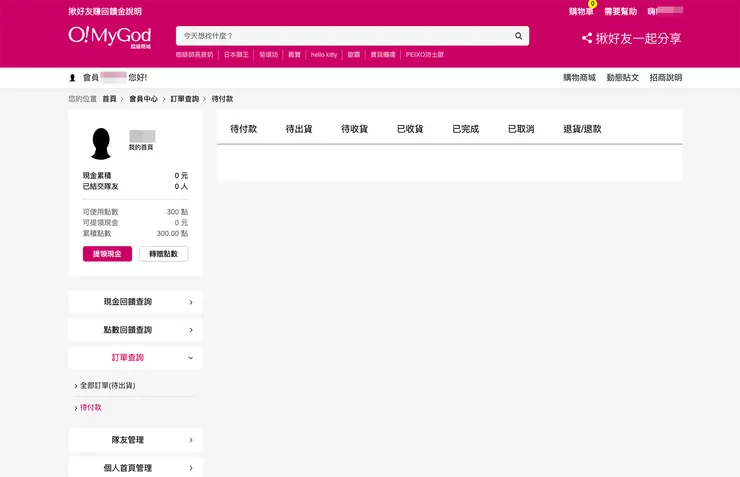Click the 300 點 usable points value
The image size is (740, 477).
pyautogui.click(x=177, y=212)
